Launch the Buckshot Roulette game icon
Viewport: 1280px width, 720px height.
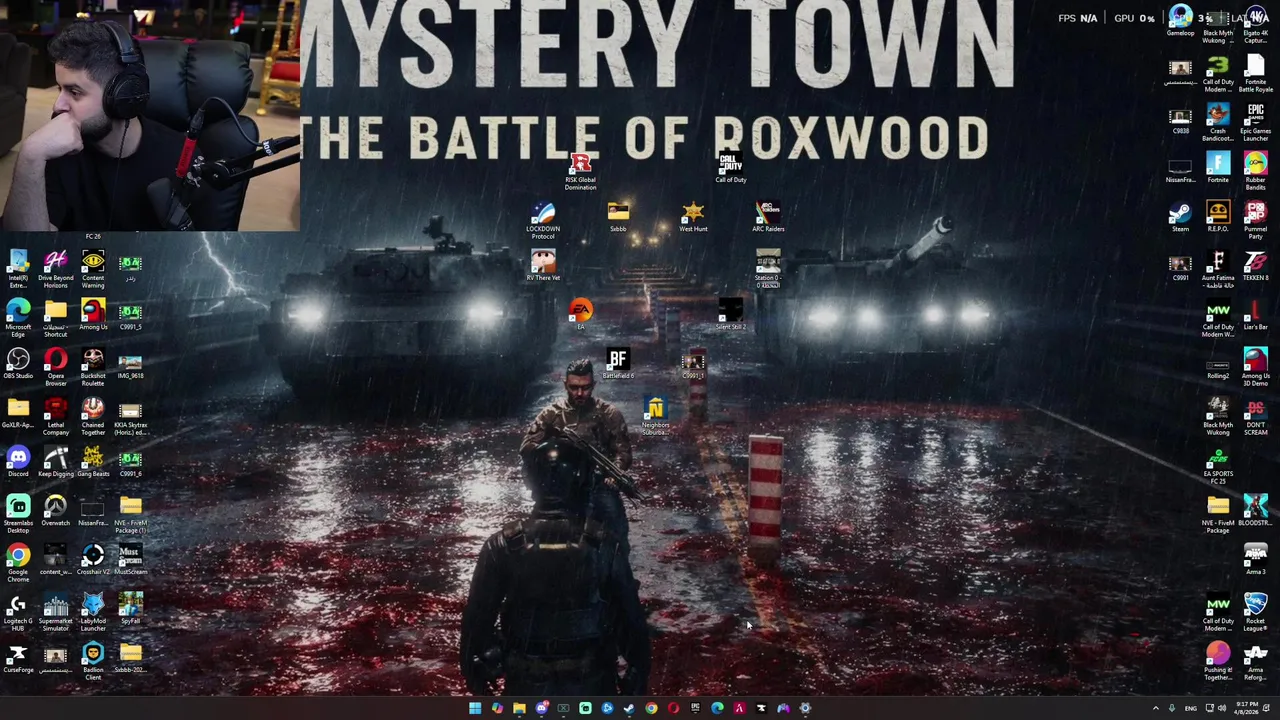click(93, 368)
